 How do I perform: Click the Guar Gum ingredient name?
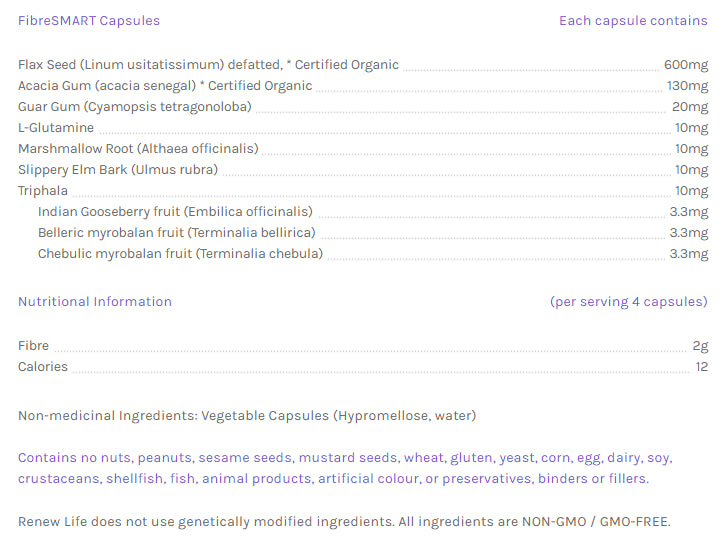pos(135,107)
